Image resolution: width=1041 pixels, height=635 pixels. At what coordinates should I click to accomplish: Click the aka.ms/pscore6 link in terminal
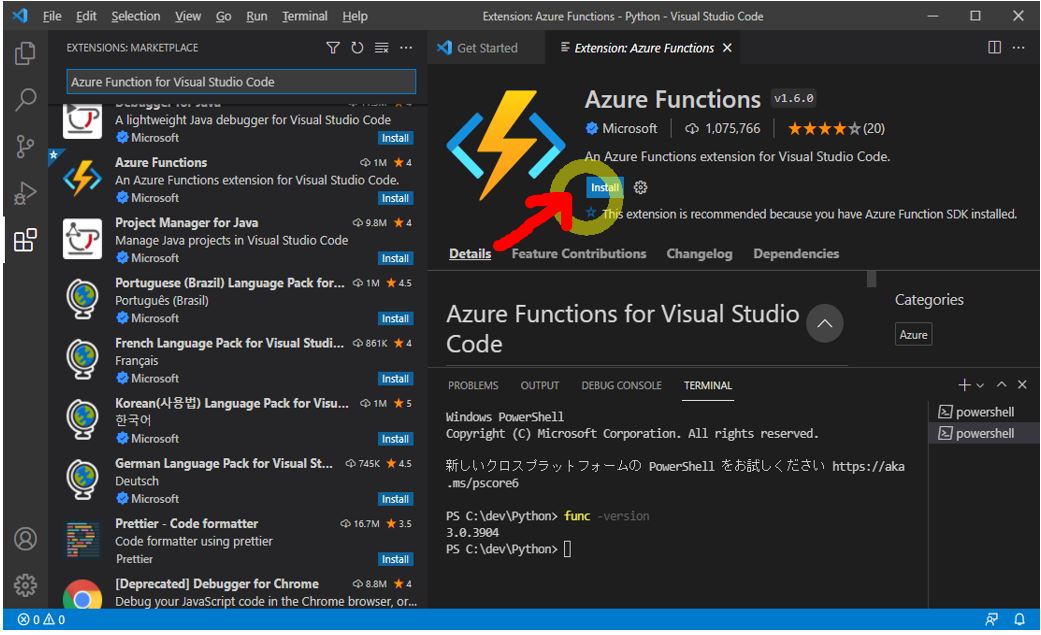675,474
